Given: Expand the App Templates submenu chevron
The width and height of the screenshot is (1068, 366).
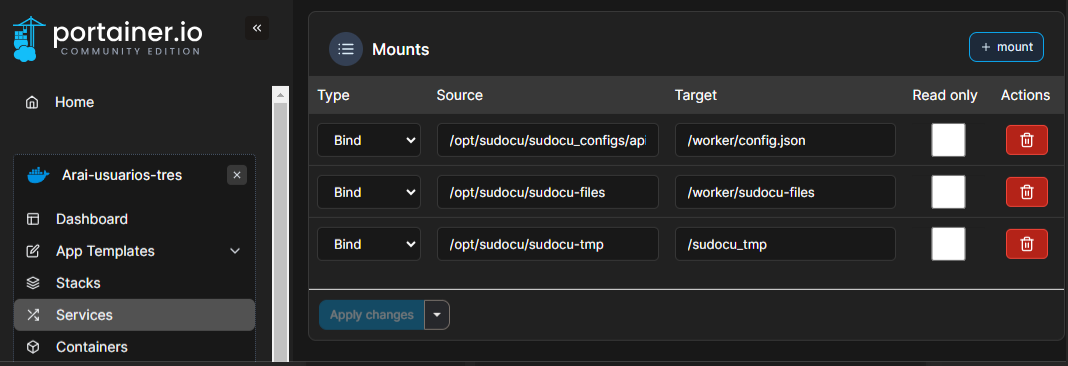Looking at the screenshot, I should [235, 251].
